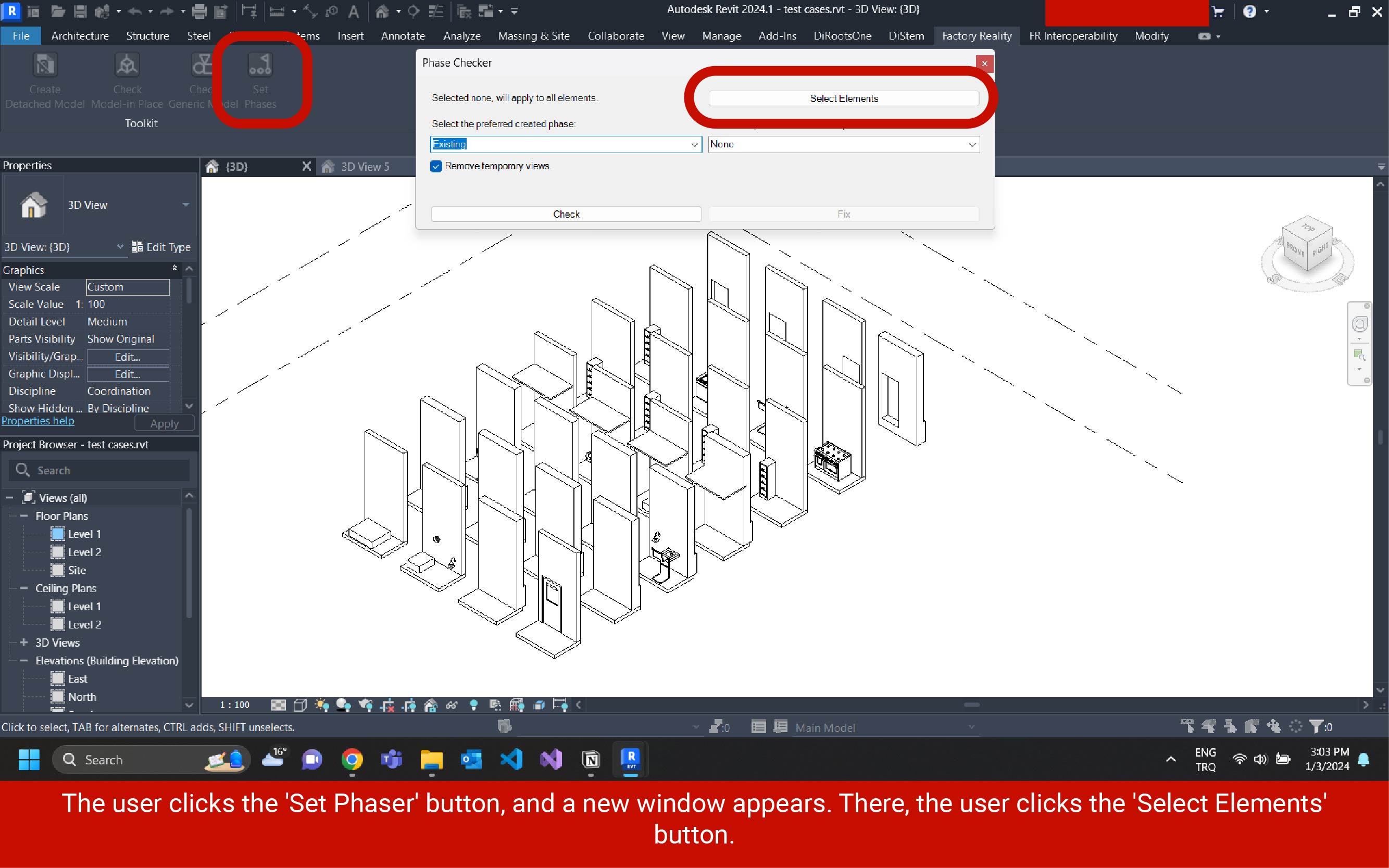Open the Architecture ribbon tab
Viewport: 1389px width, 868px height.
[x=80, y=35]
